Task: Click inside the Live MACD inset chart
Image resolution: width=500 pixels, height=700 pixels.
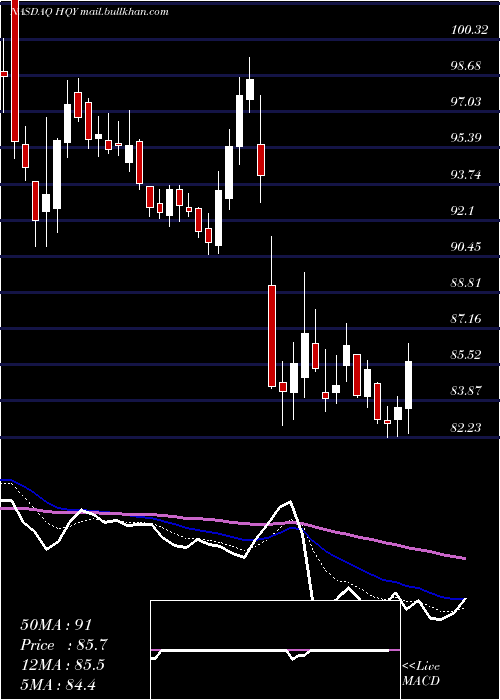Action: click(275, 650)
